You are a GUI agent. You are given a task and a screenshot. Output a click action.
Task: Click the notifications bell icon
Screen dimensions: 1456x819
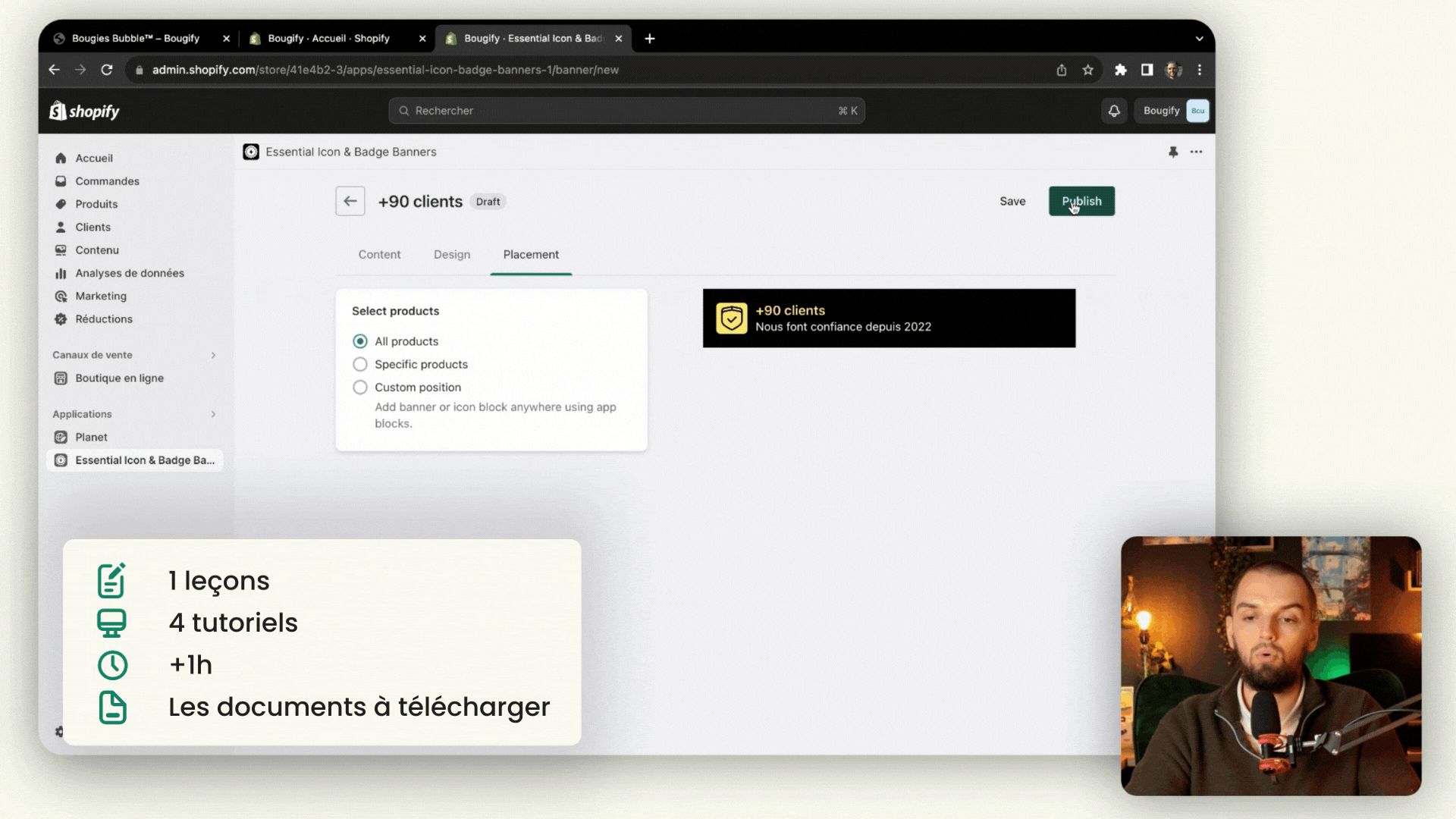pos(1113,111)
